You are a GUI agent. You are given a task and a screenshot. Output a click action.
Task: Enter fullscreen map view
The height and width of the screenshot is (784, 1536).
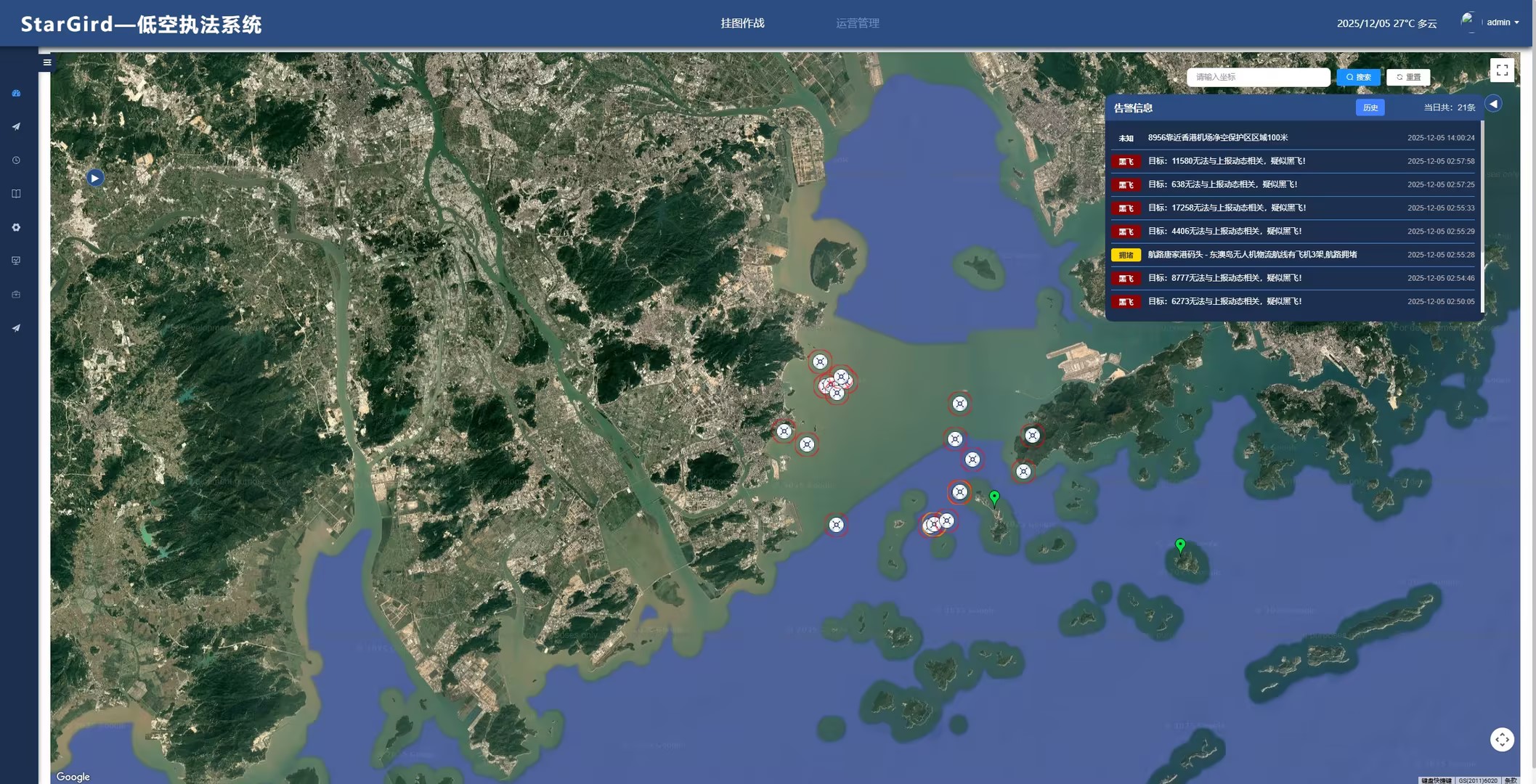tap(1502, 70)
